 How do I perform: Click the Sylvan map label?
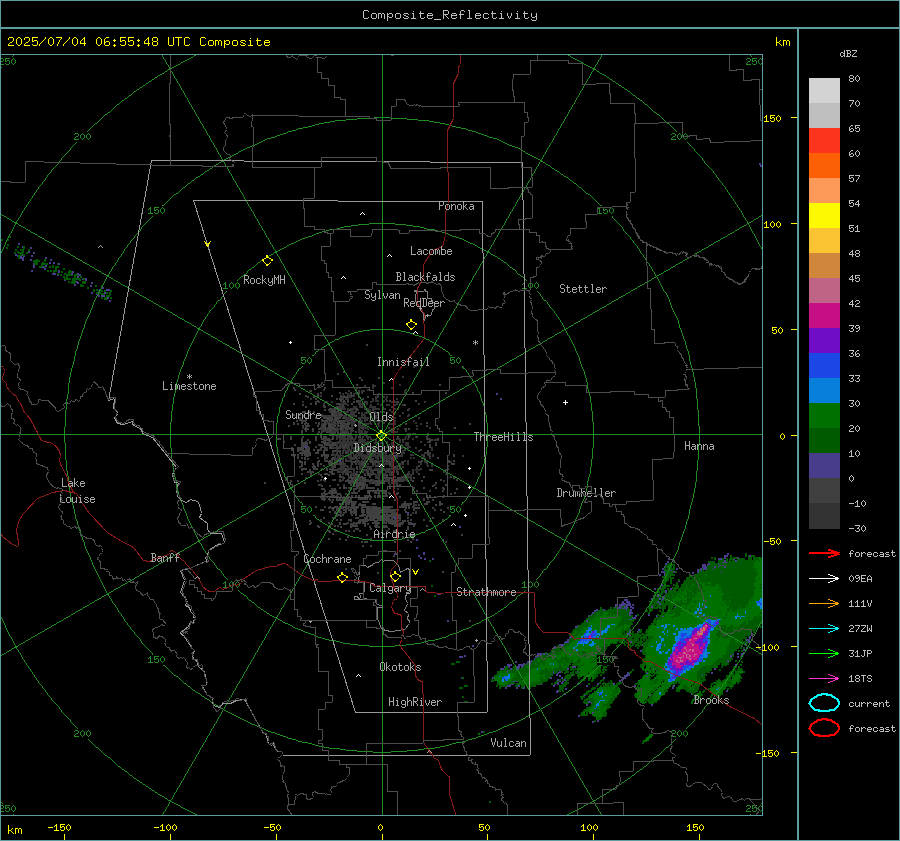click(382, 295)
